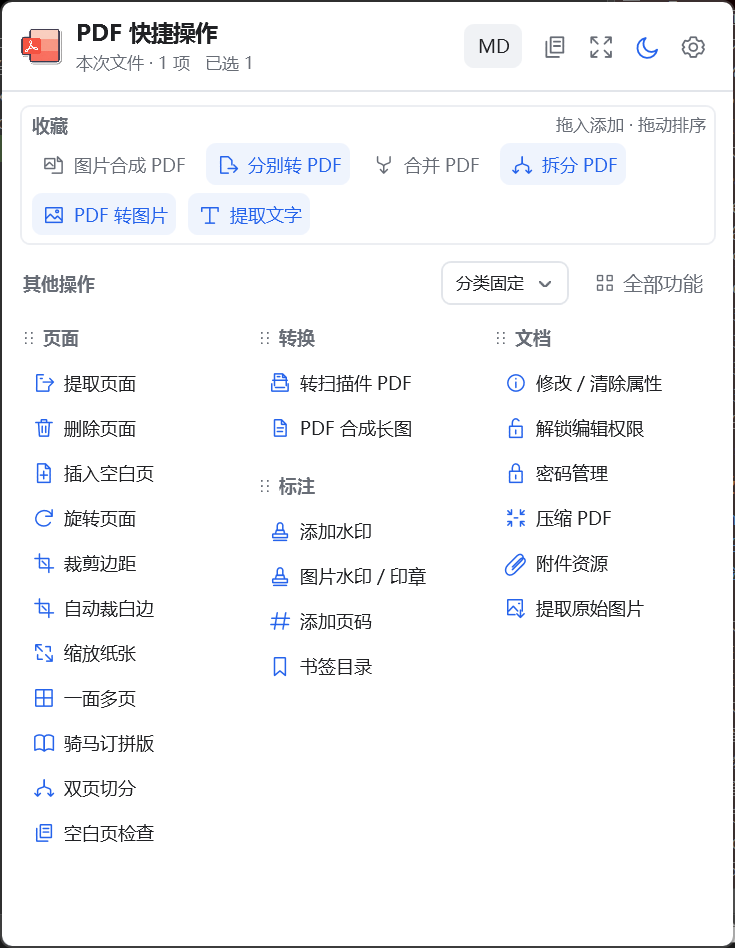The width and height of the screenshot is (735, 948).
Task: Click the 缩放纸张 scale icon
Action: [44, 653]
